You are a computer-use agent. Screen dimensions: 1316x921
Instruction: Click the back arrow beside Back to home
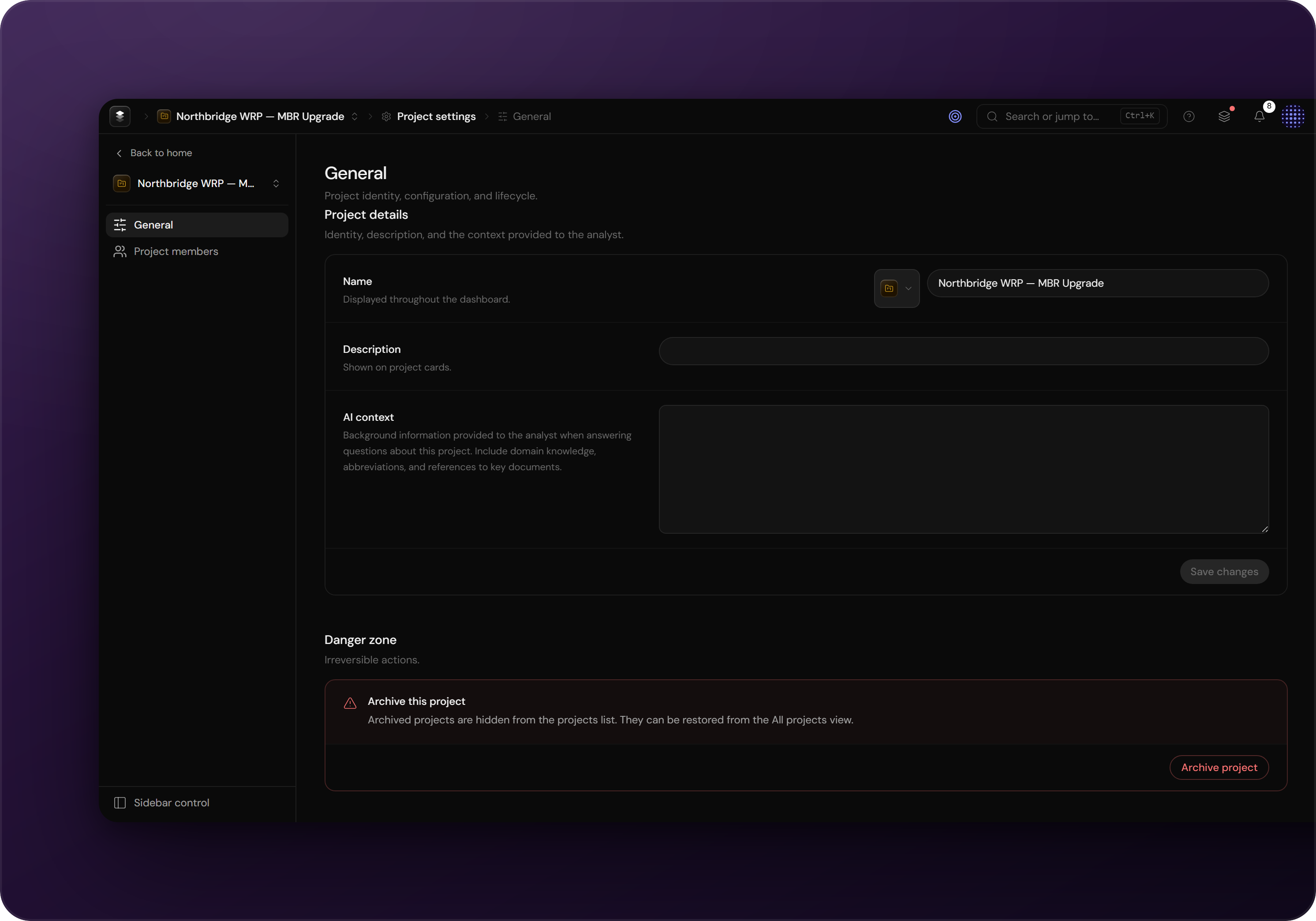119,153
